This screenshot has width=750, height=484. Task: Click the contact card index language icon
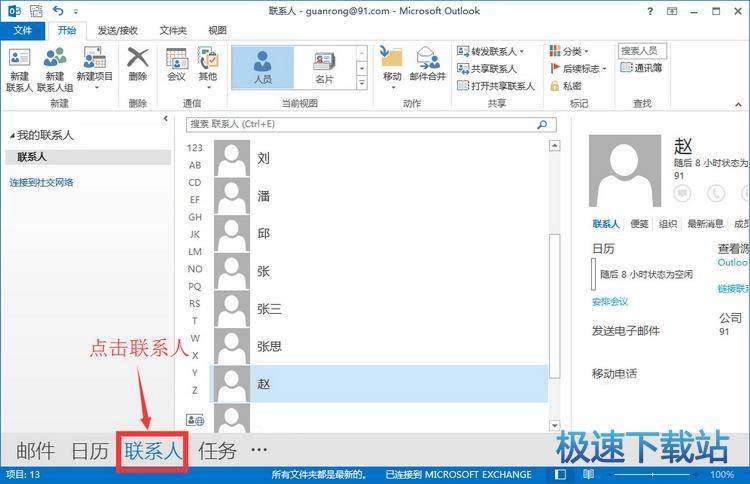195,420
